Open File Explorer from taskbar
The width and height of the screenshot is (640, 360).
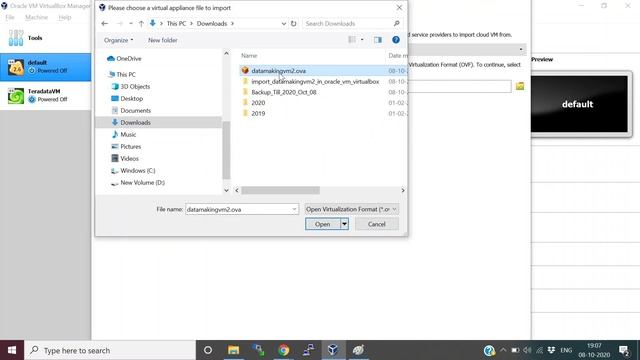[x=233, y=350]
